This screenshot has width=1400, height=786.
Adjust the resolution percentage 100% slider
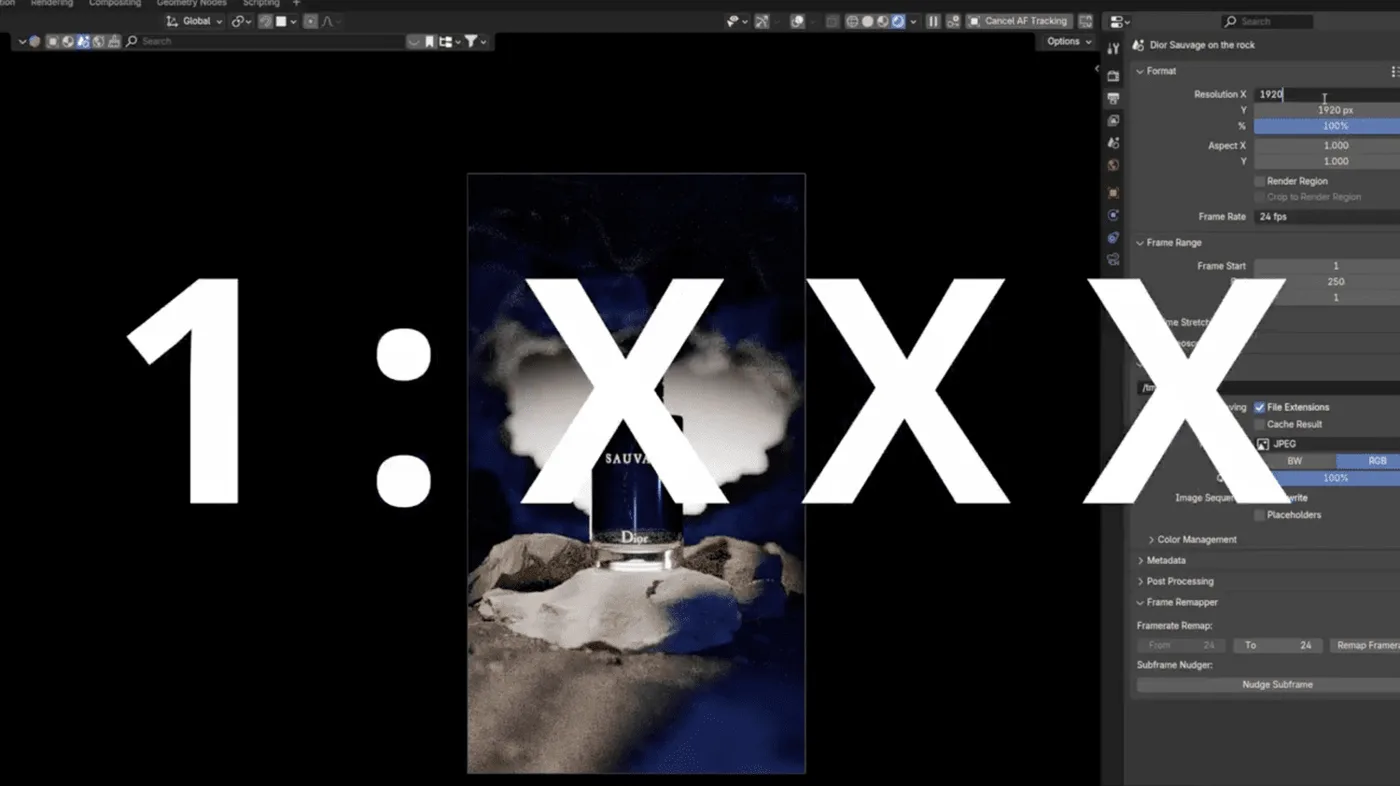tap(1327, 126)
